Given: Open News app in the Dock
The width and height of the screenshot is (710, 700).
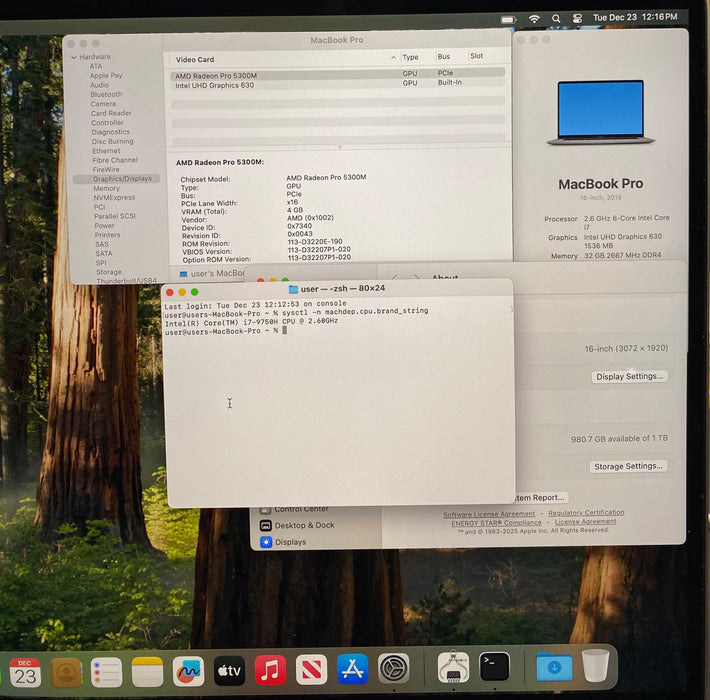Looking at the screenshot, I should pos(312,670).
